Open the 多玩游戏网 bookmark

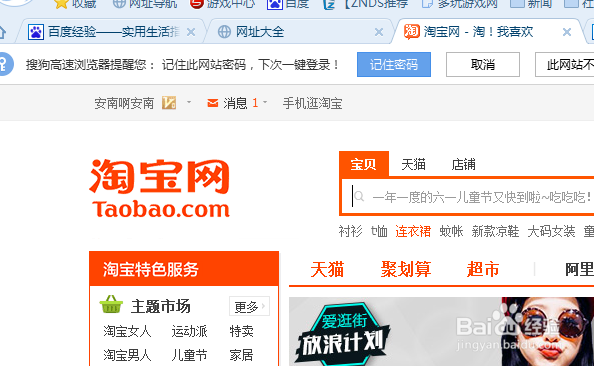click(460, 4)
